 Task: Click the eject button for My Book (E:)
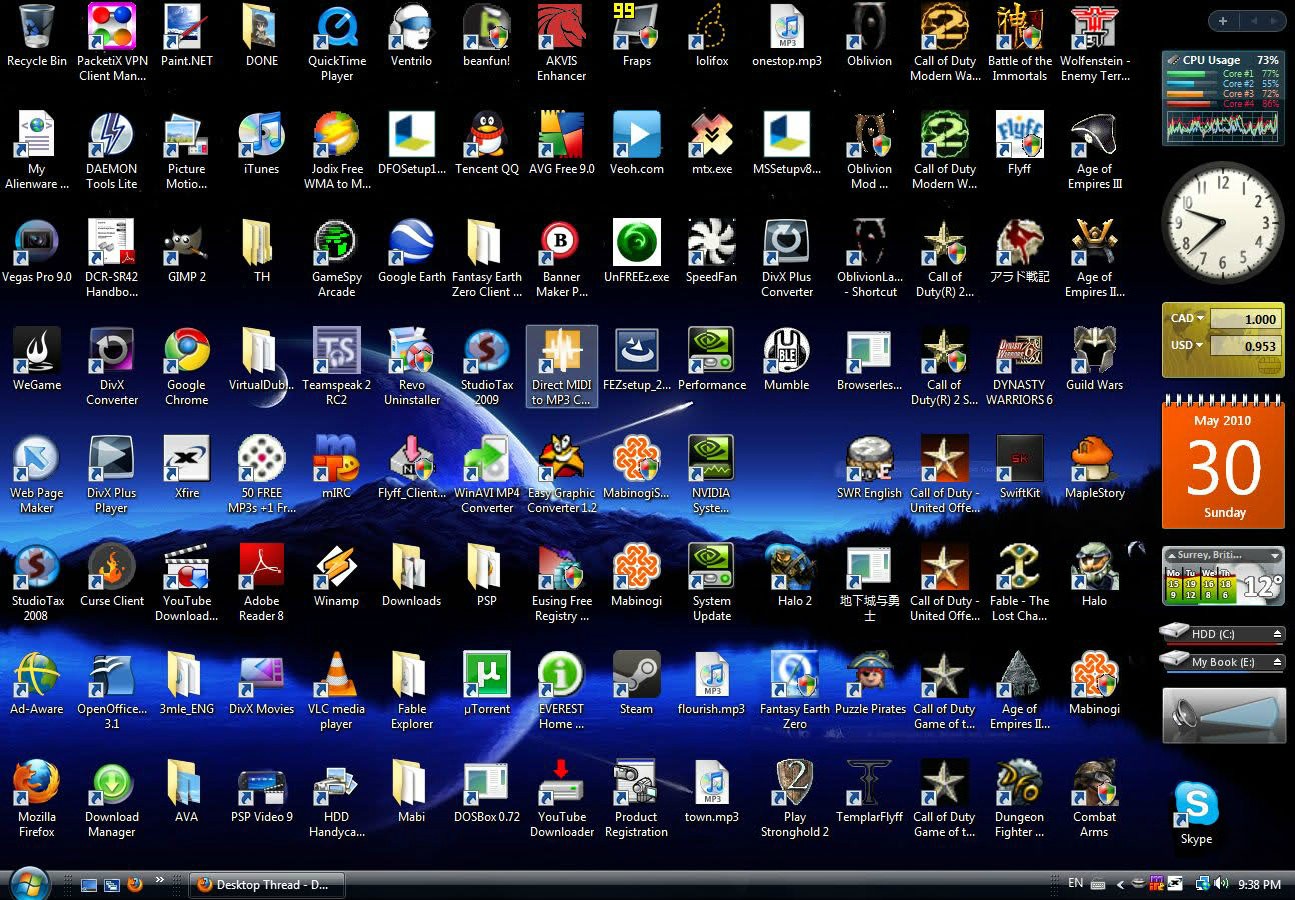1277,662
